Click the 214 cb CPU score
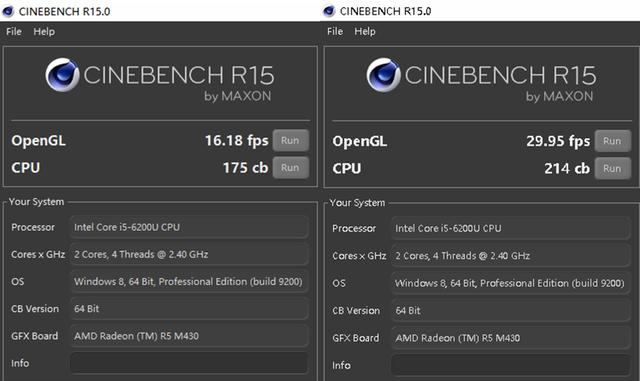The width and height of the screenshot is (640, 381). point(567,168)
